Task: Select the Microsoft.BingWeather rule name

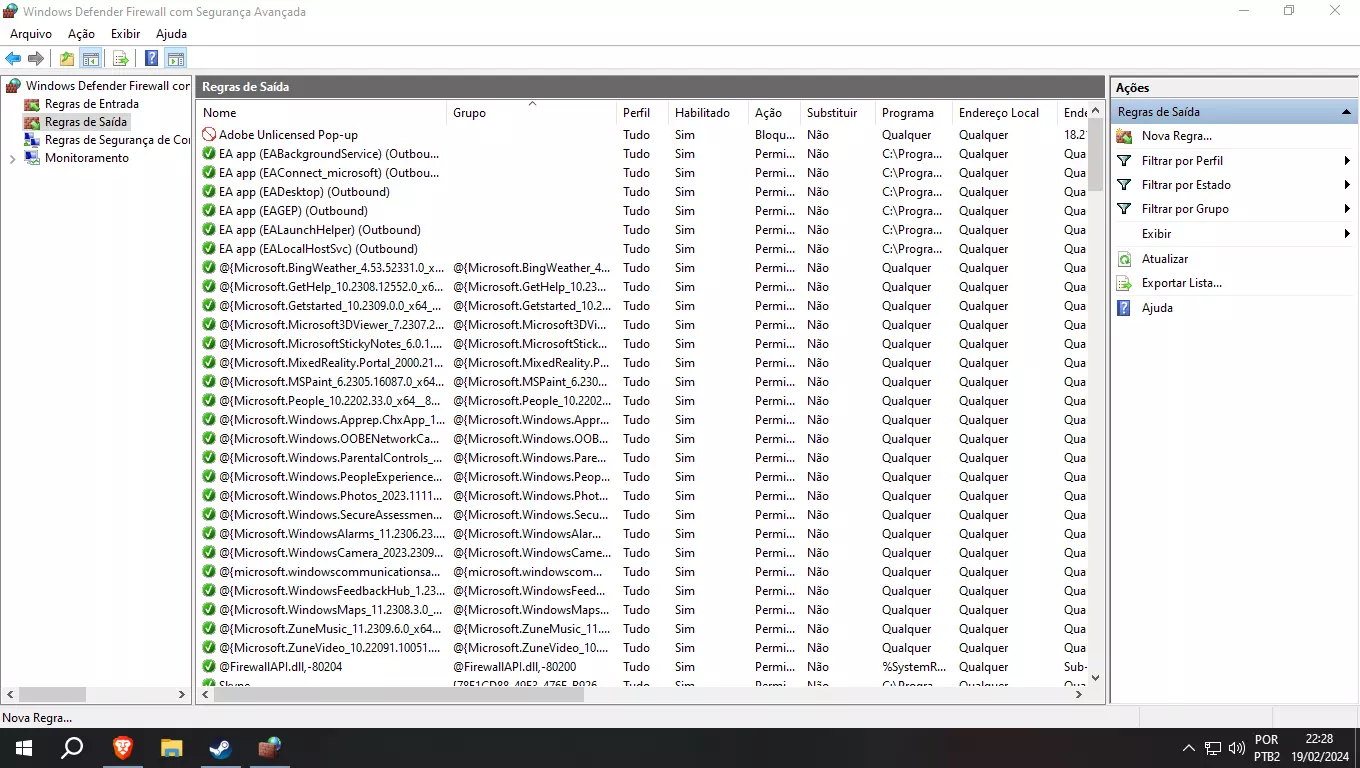Action: pyautogui.click(x=331, y=268)
